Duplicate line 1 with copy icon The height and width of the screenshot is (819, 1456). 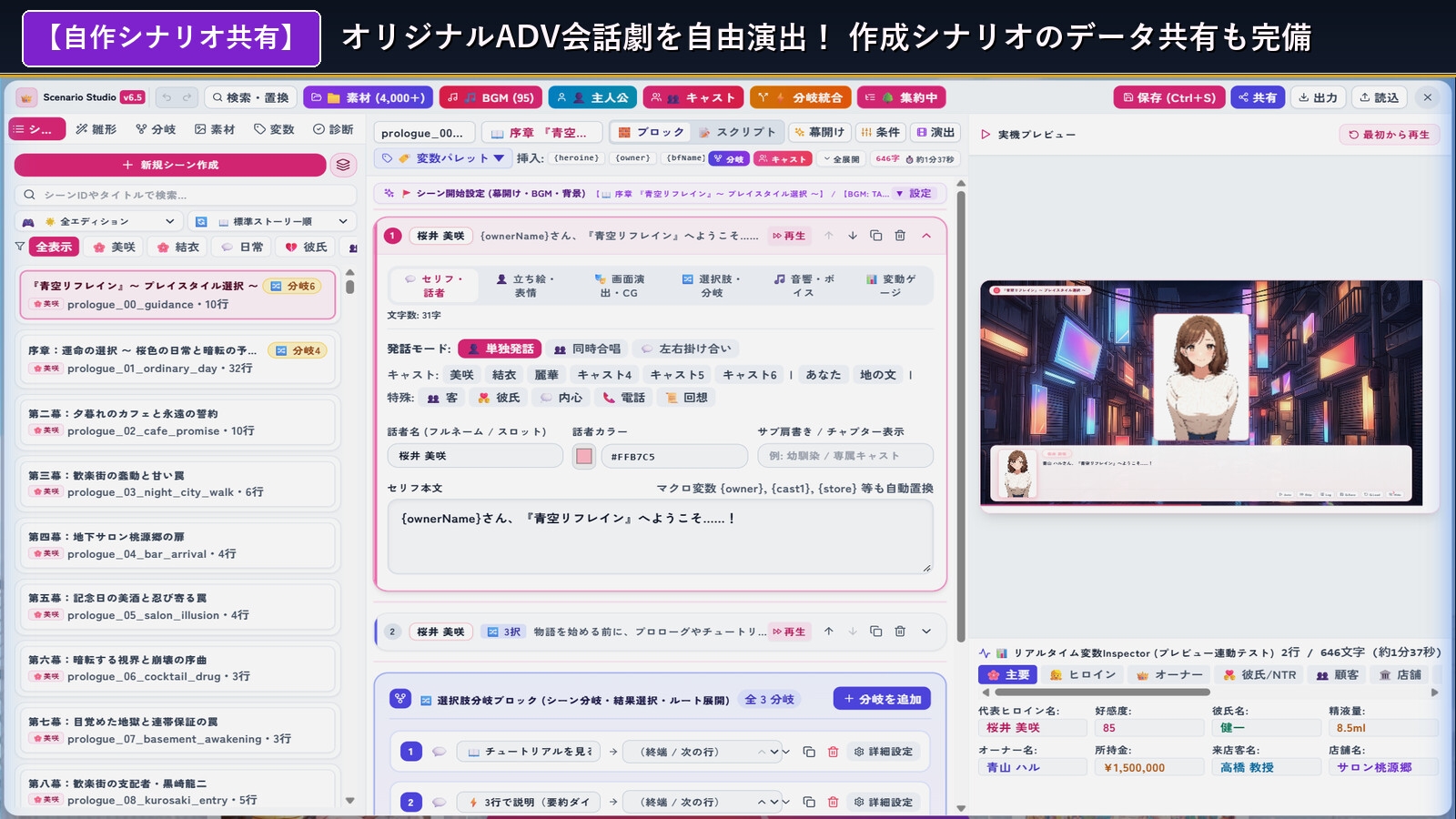(876, 236)
